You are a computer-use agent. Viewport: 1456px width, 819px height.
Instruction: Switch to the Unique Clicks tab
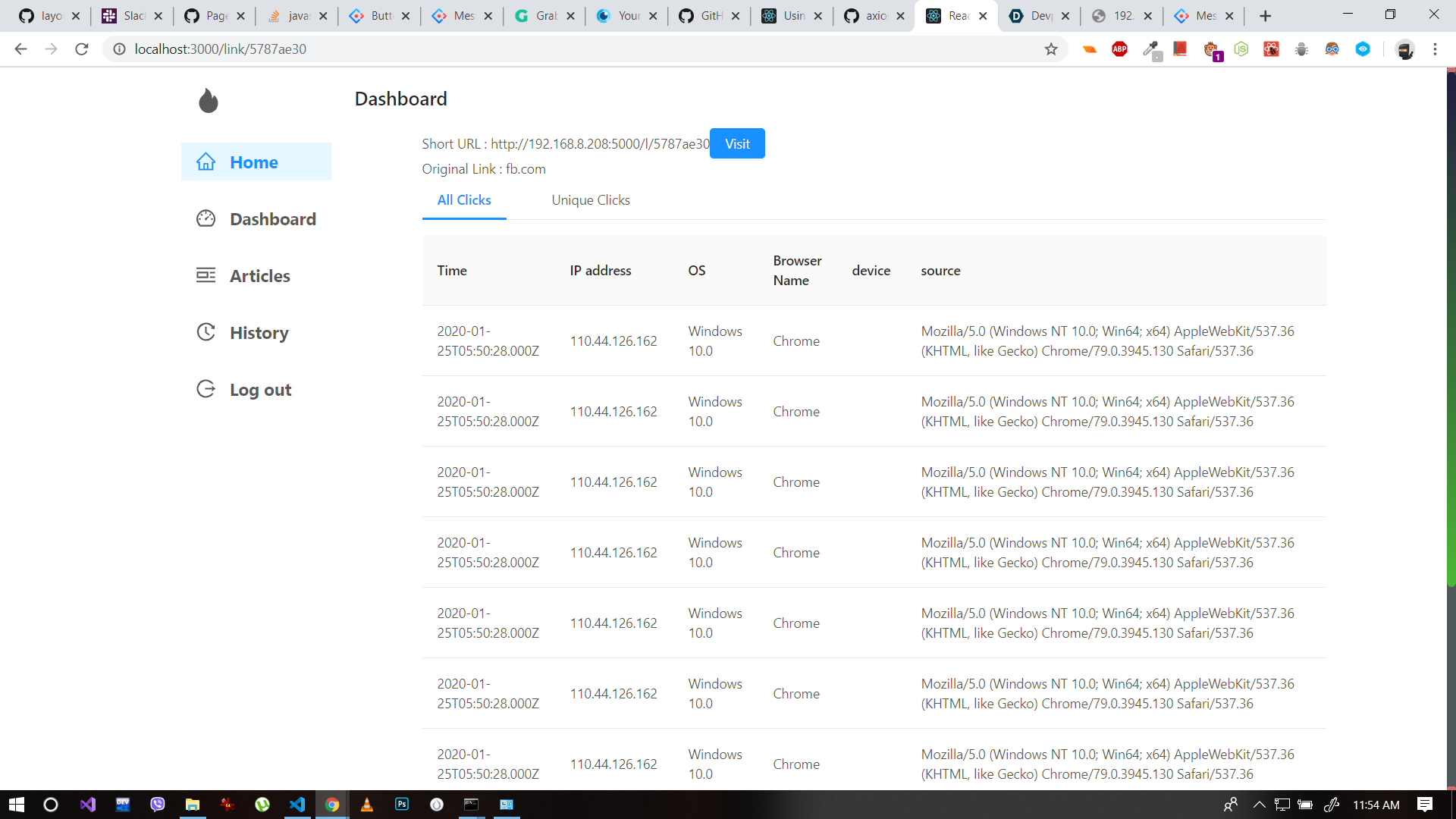coord(591,200)
